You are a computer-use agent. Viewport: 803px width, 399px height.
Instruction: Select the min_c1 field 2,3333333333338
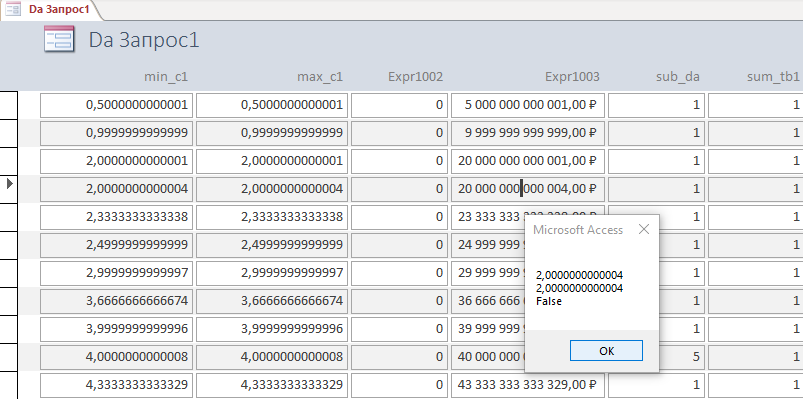[x=116, y=217]
